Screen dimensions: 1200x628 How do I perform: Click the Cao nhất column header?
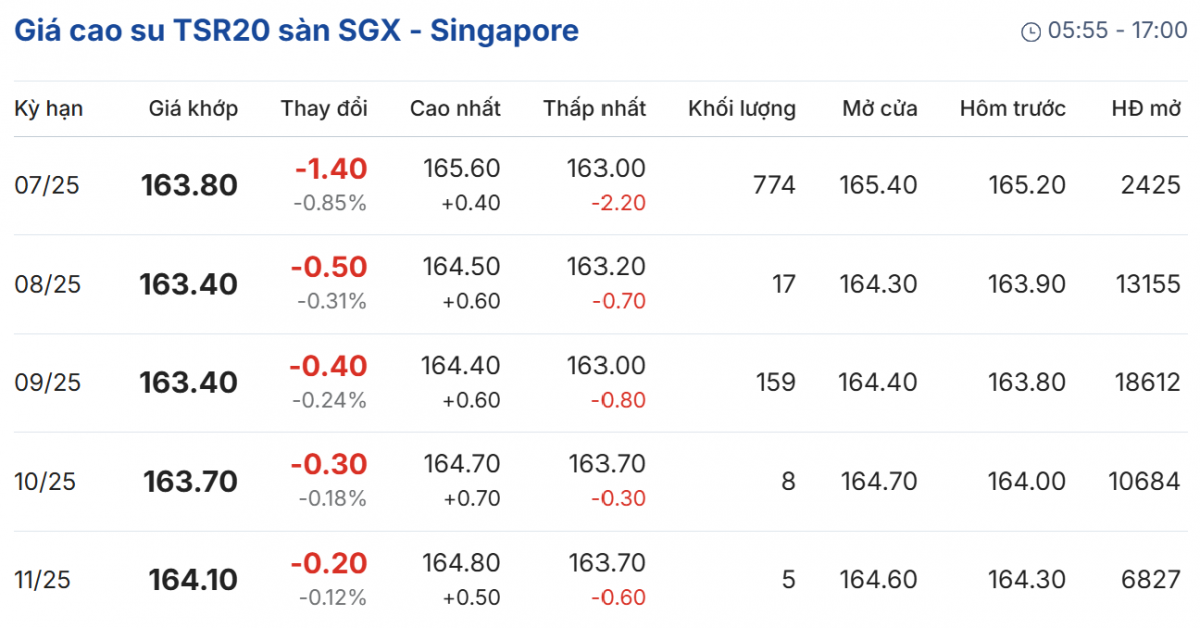pos(455,109)
